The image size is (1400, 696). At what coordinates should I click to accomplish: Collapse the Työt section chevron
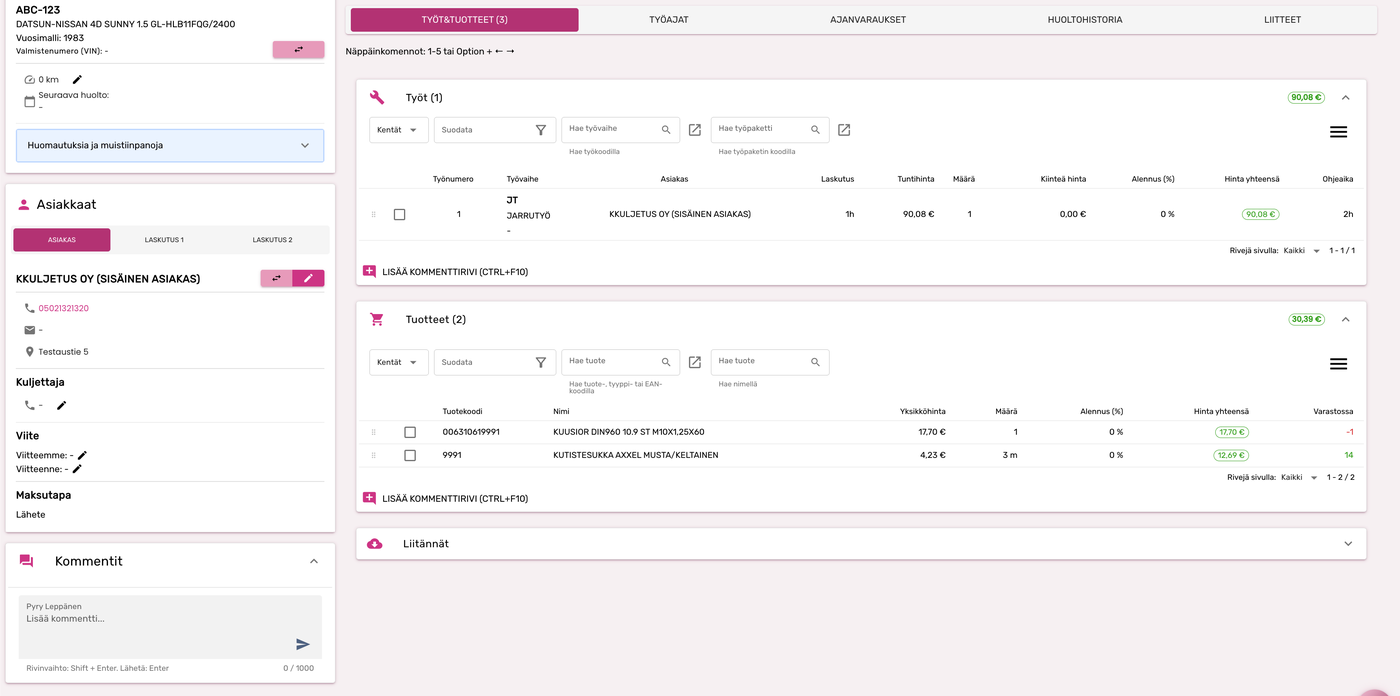pyautogui.click(x=1345, y=98)
